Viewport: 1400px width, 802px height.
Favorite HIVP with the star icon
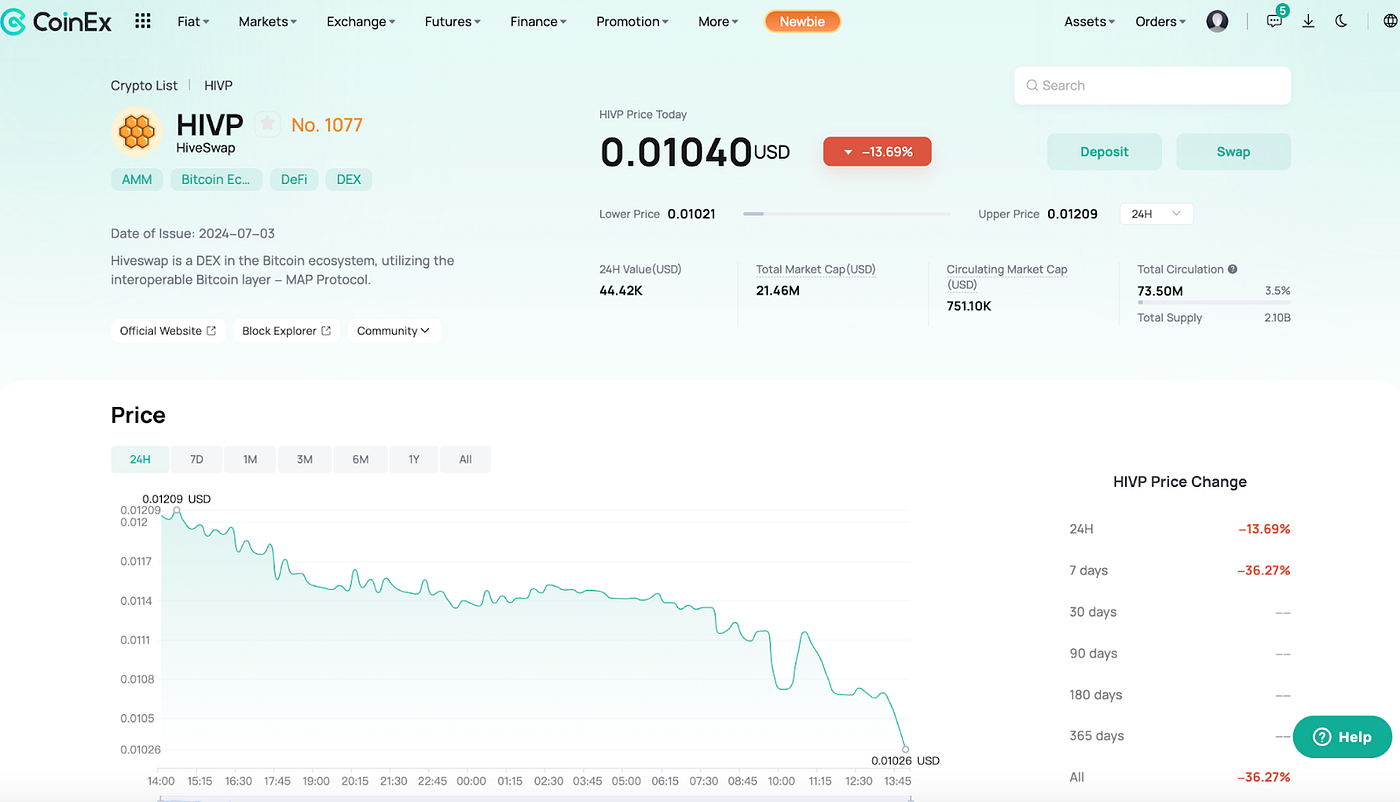pyautogui.click(x=267, y=124)
